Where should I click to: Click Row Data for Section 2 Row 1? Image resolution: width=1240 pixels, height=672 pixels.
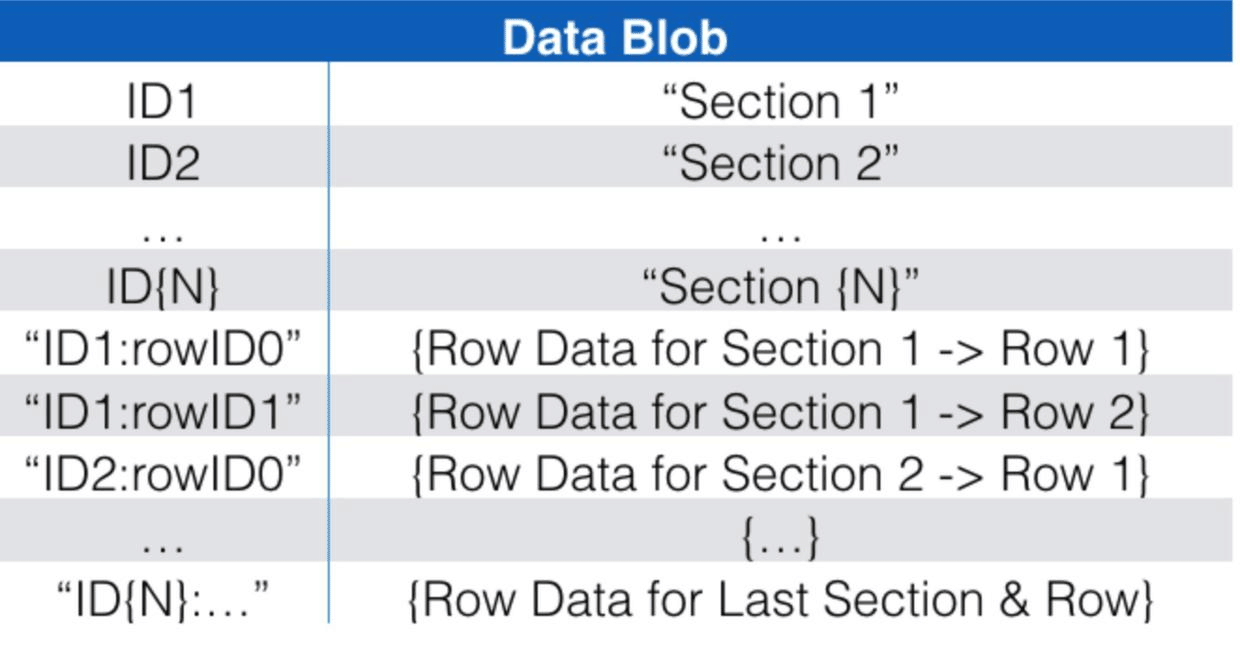tap(780, 473)
